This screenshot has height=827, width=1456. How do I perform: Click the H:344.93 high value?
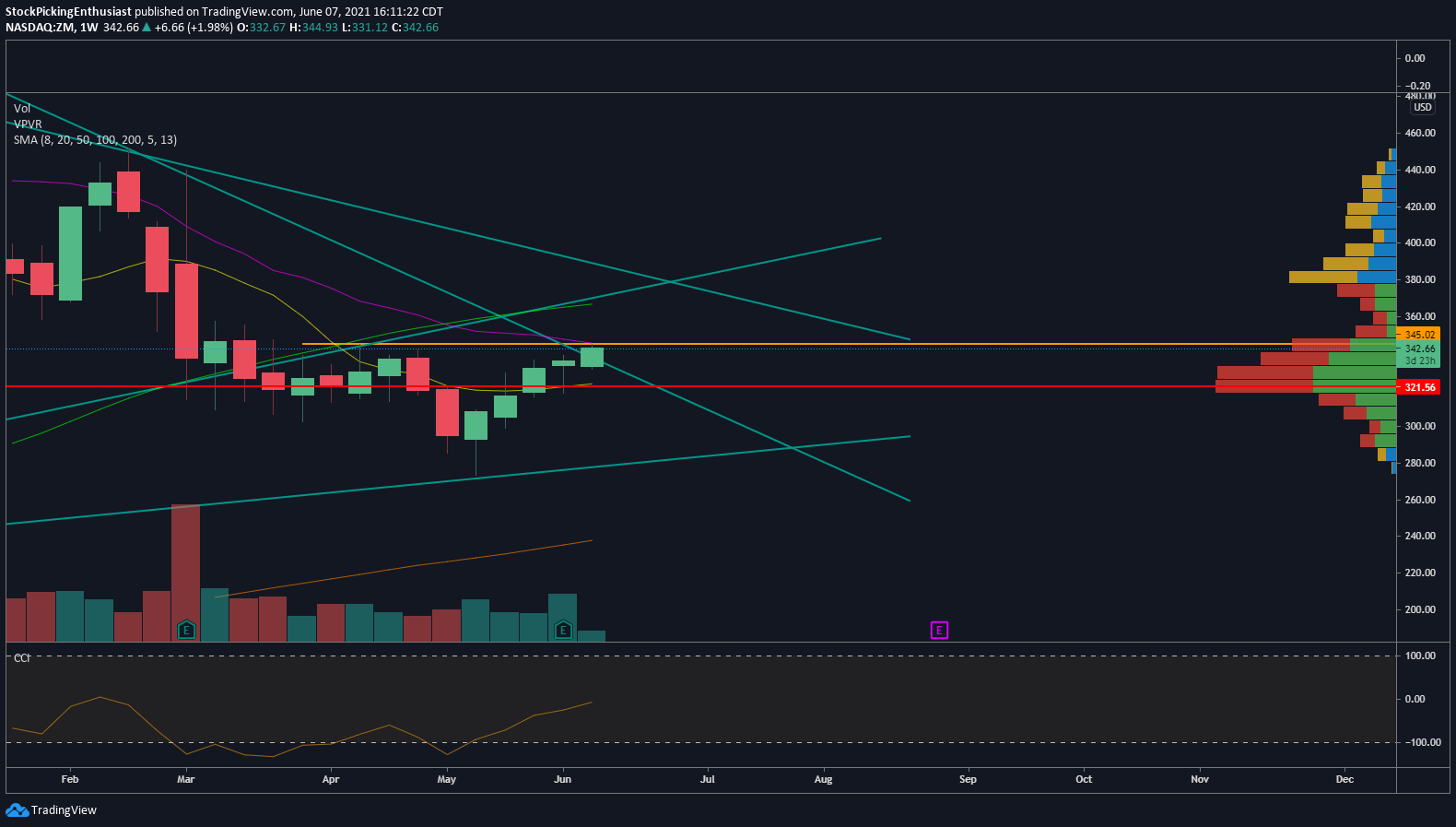(x=313, y=28)
